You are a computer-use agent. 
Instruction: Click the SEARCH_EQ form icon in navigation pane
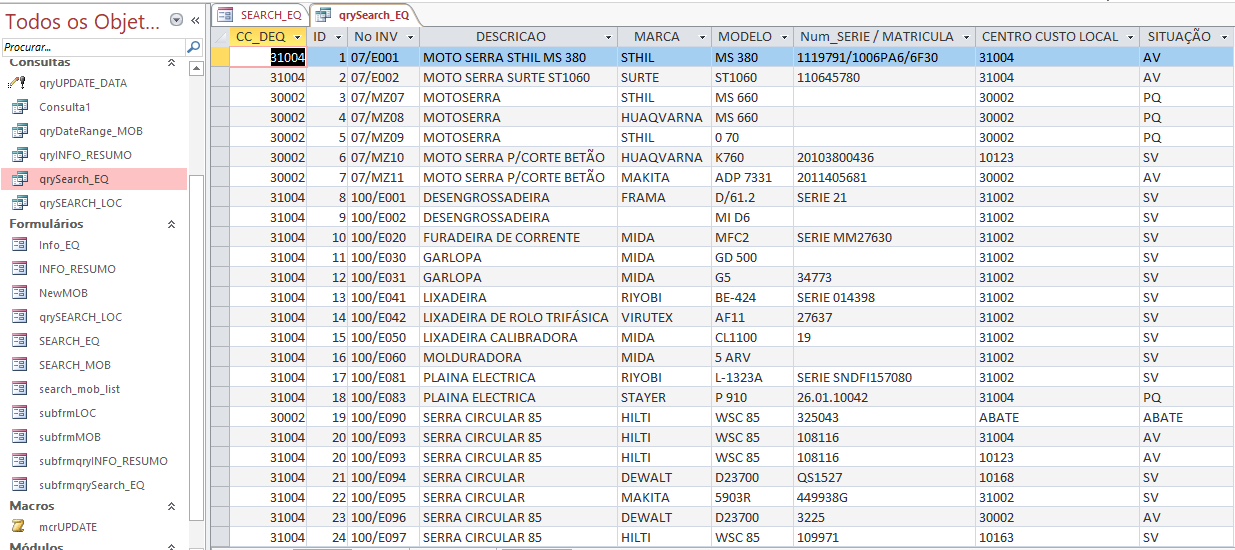pyautogui.click(x=19, y=341)
